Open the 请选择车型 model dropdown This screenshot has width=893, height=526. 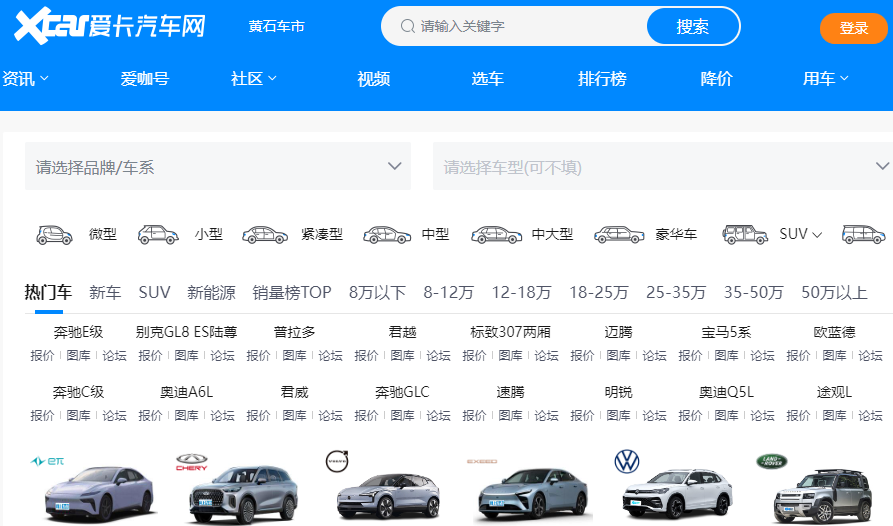click(x=663, y=166)
